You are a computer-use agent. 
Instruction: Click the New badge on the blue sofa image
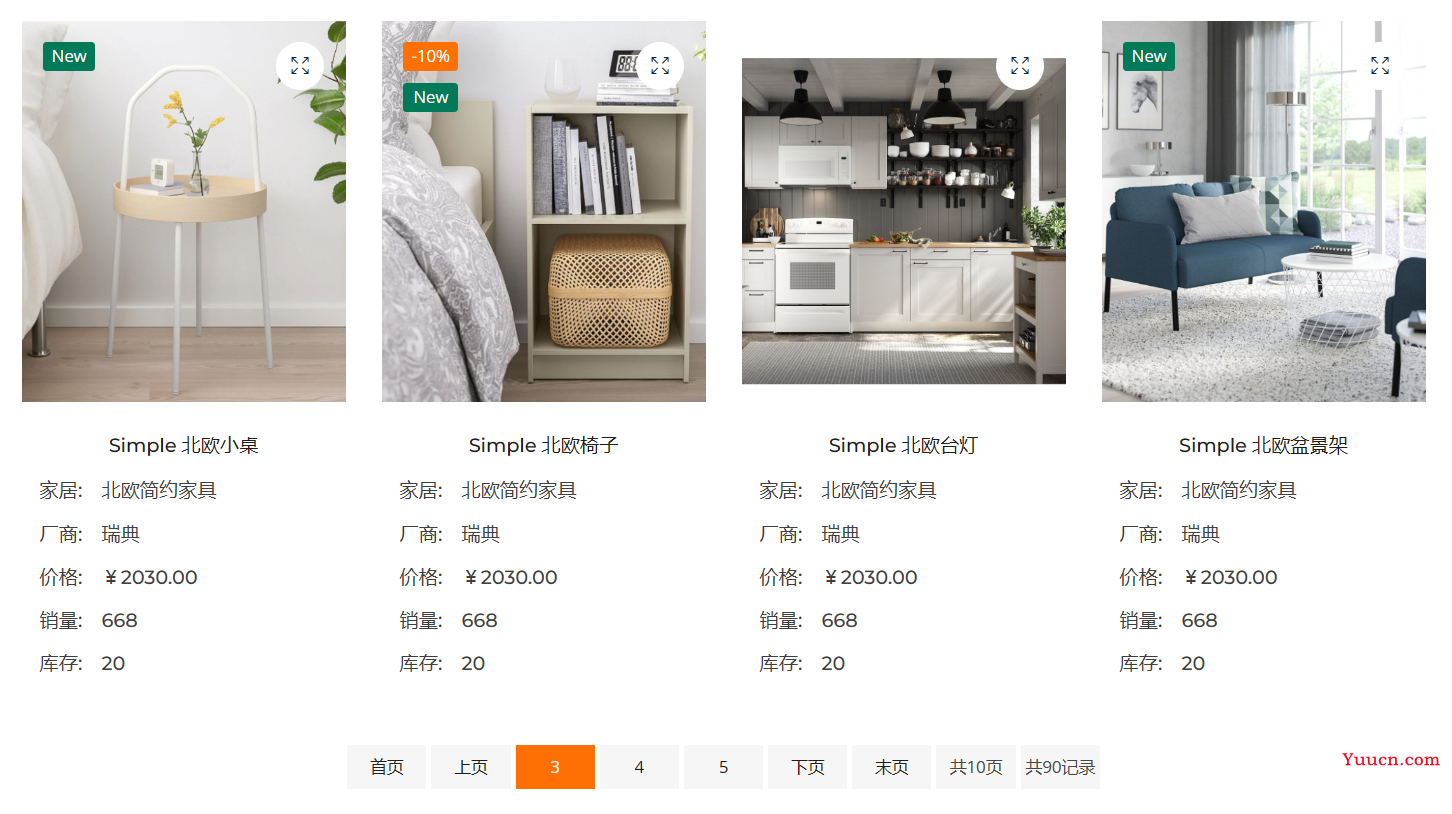point(1149,56)
